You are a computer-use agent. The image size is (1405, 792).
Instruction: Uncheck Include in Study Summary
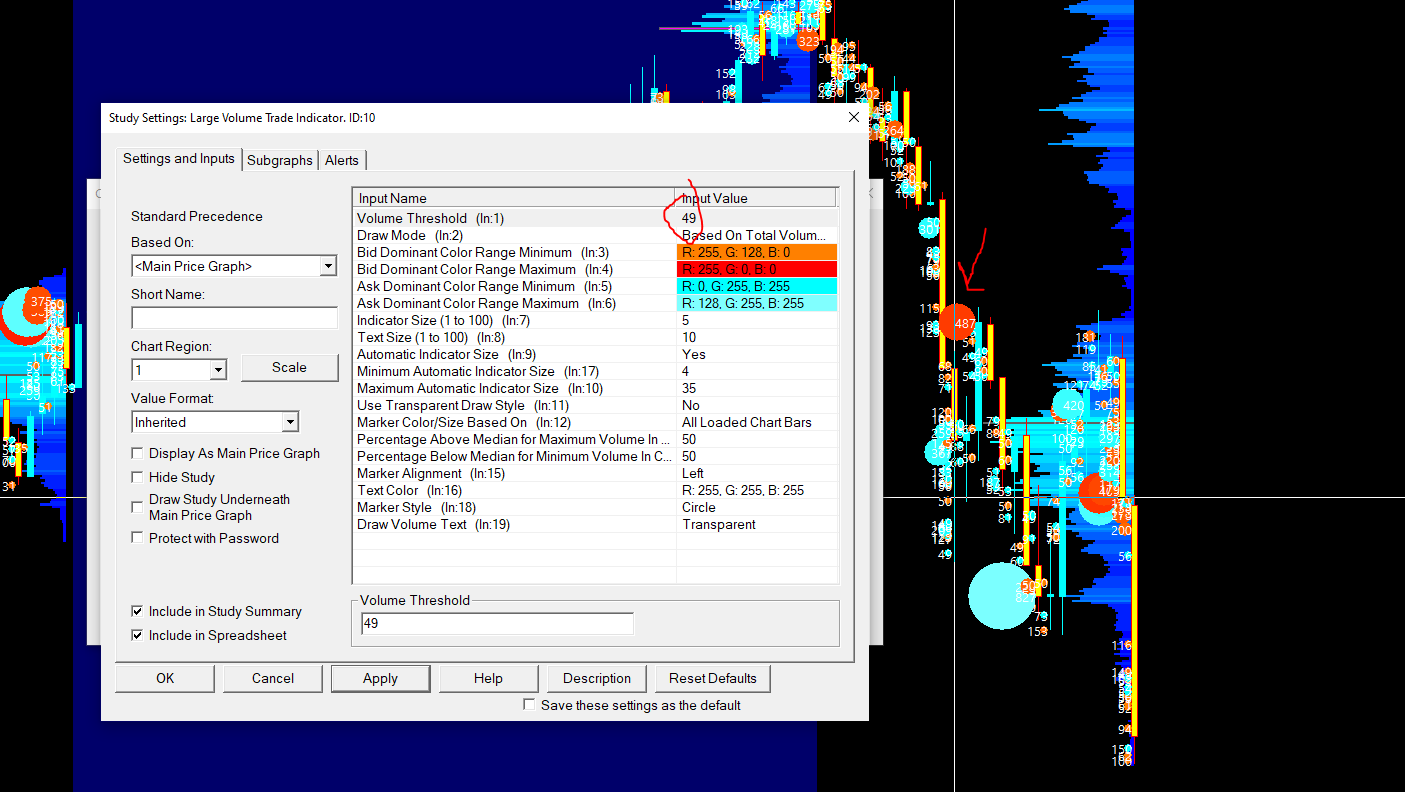click(138, 611)
